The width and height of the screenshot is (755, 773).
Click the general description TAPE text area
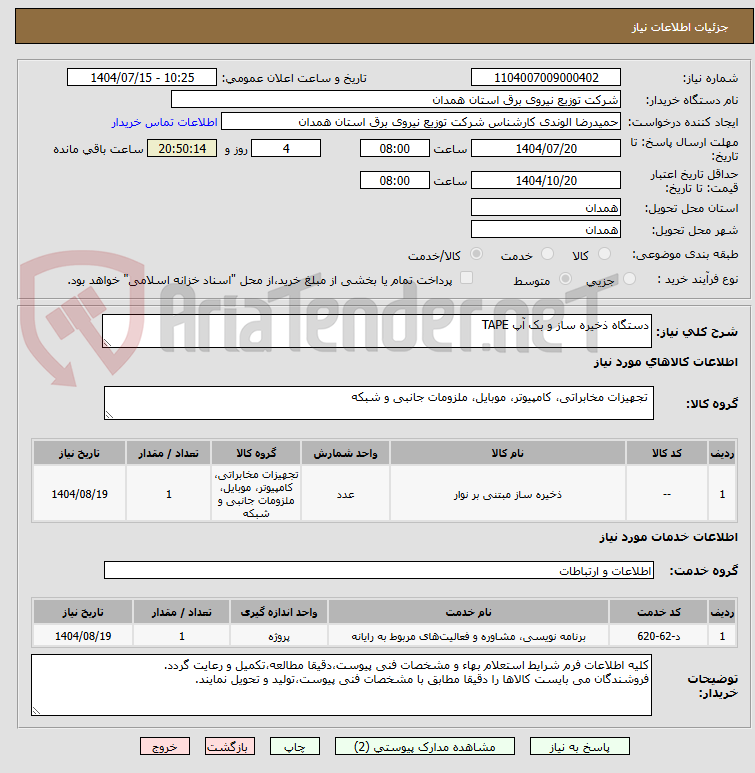[377, 331]
